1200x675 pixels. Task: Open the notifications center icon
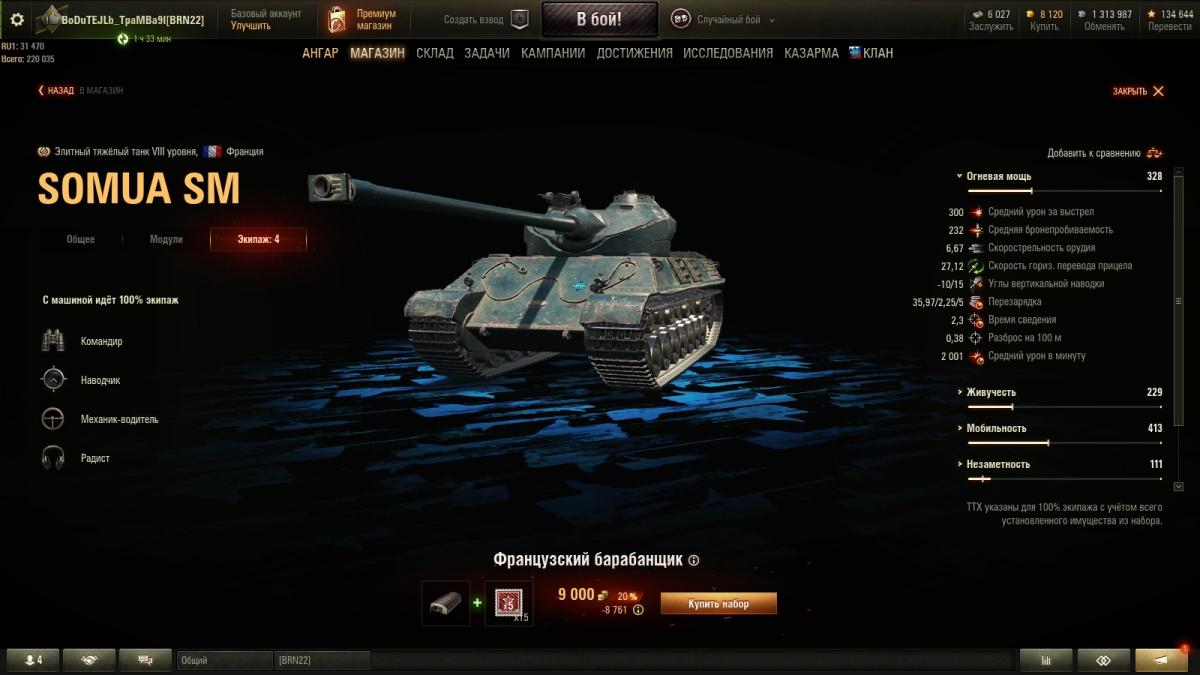point(1161,660)
